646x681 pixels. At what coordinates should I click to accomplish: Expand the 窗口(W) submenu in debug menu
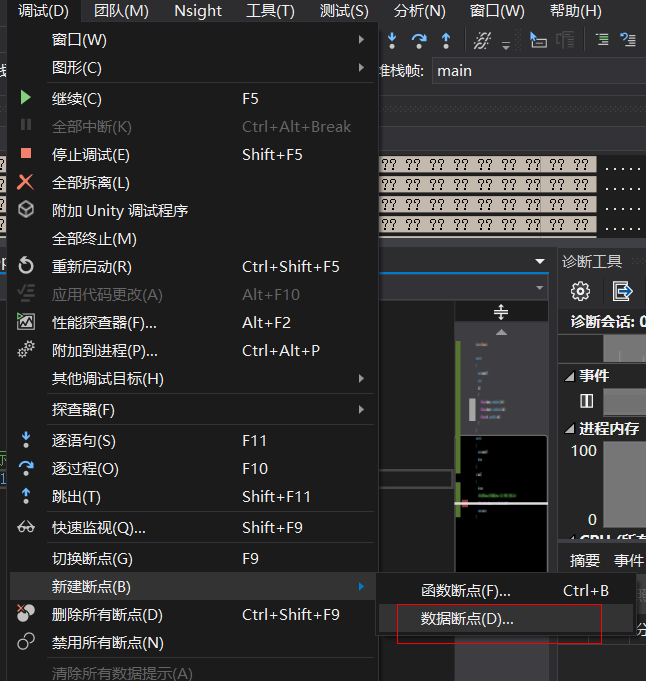(192, 40)
